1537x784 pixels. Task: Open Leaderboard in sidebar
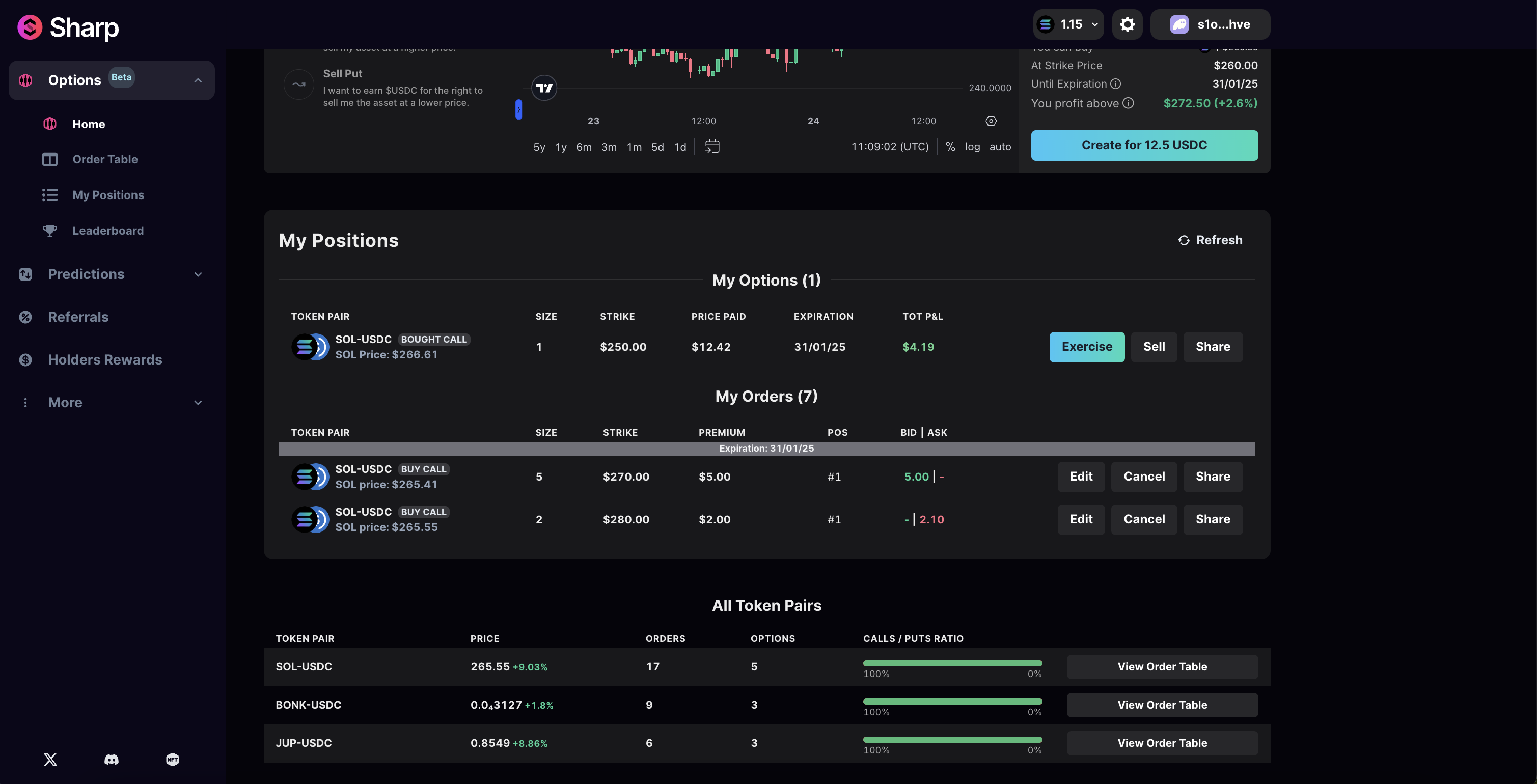tap(108, 231)
